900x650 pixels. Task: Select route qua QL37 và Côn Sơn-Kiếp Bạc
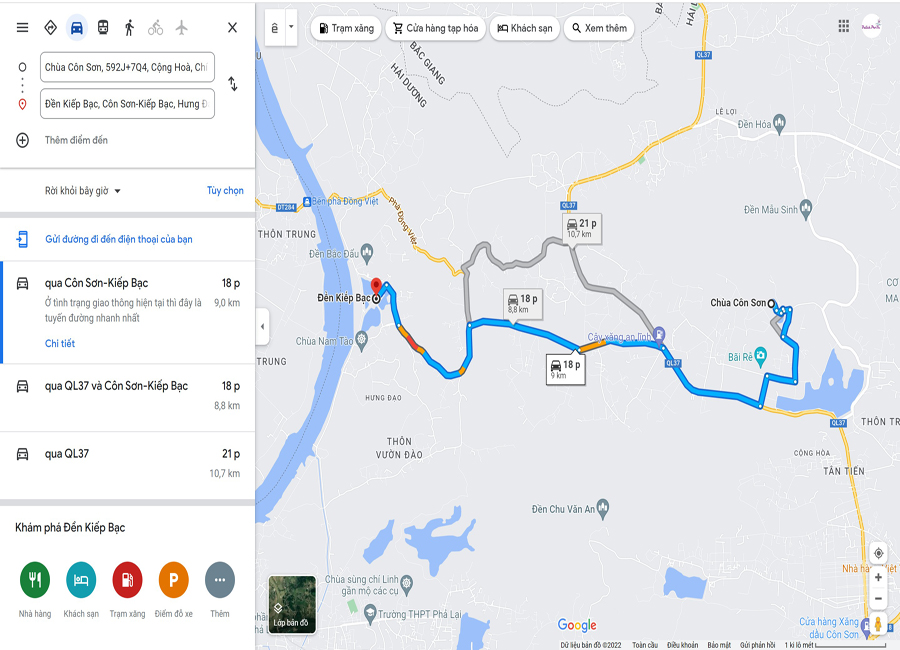click(x=127, y=397)
